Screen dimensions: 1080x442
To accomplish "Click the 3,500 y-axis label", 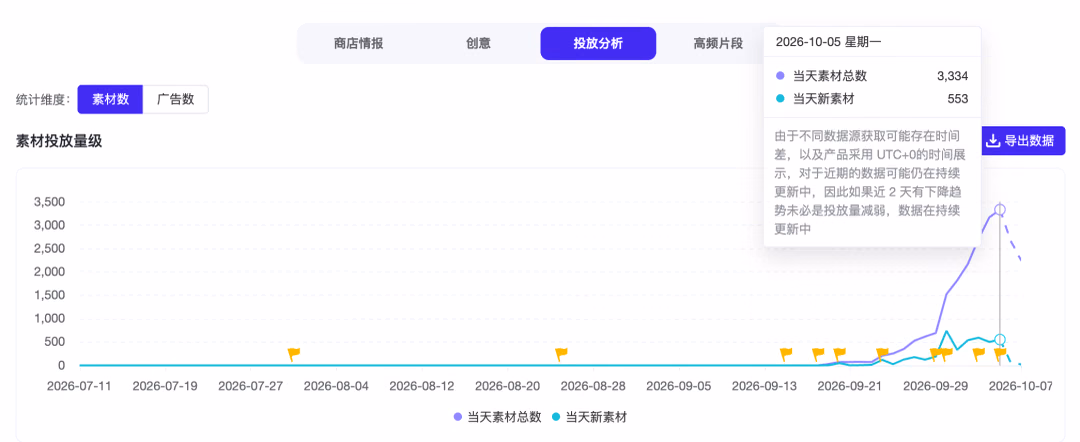I will coord(49,202).
